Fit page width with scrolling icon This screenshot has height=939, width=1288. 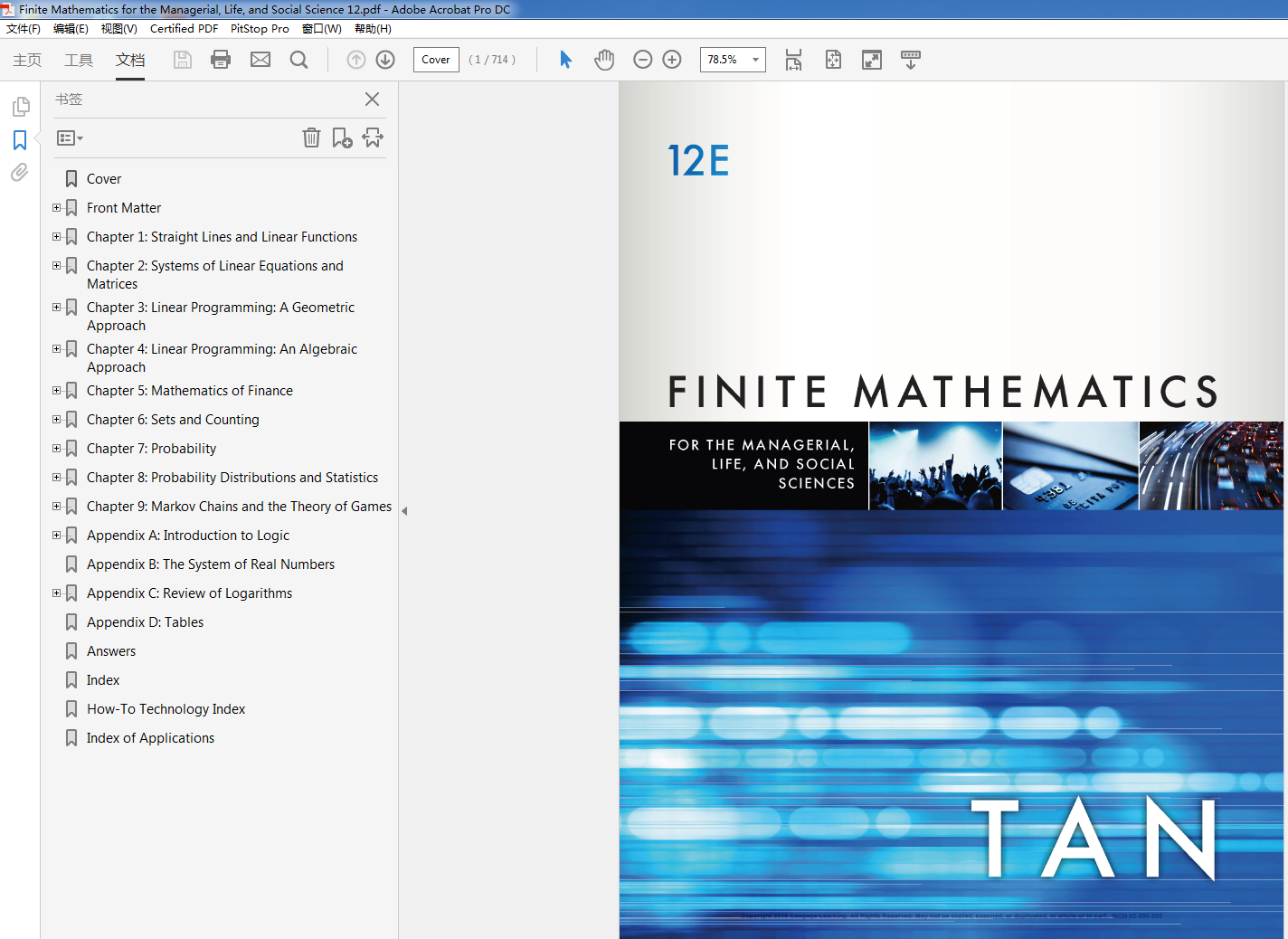pyautogui.click(x=793, y=60)
